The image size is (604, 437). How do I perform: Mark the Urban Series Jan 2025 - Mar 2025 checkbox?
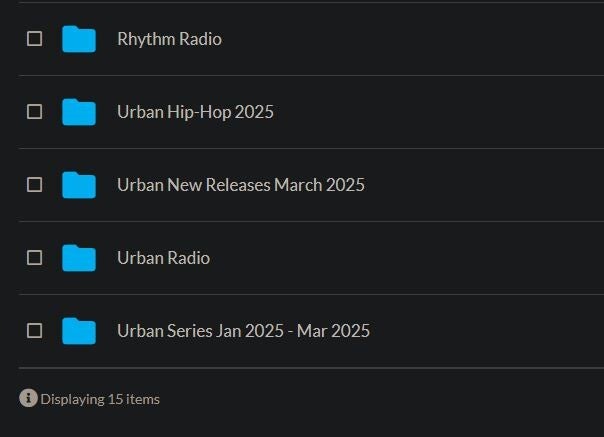34,331
